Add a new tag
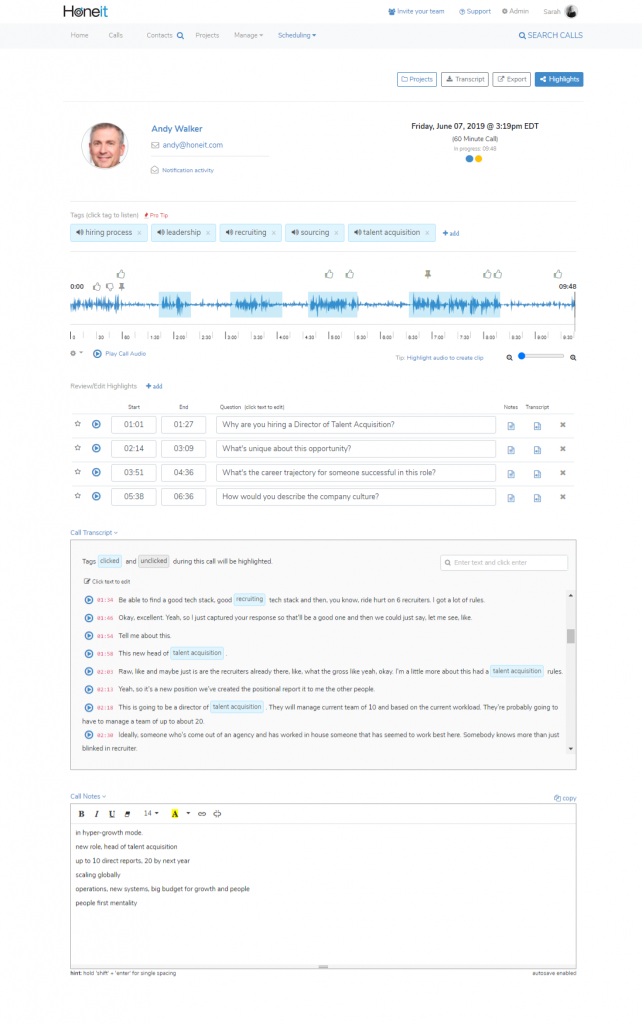This screenshot has height=1024, width=642. click(x=451, y=233)
